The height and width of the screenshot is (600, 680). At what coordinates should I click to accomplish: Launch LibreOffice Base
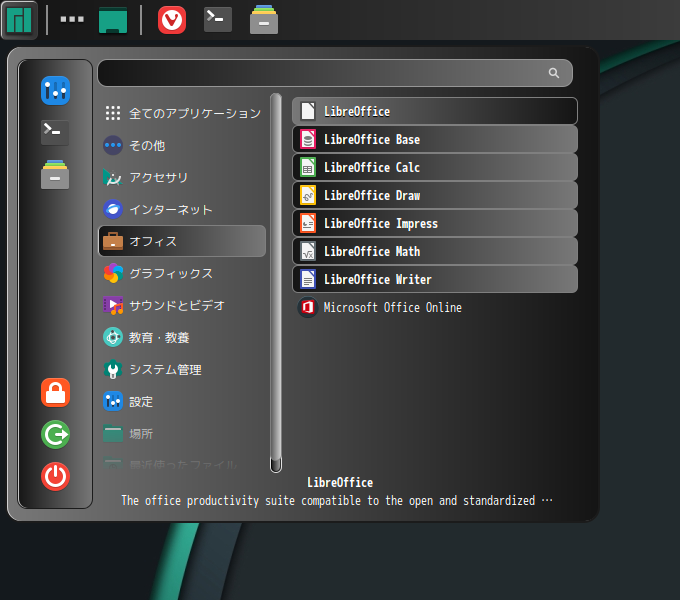point(435,139)
